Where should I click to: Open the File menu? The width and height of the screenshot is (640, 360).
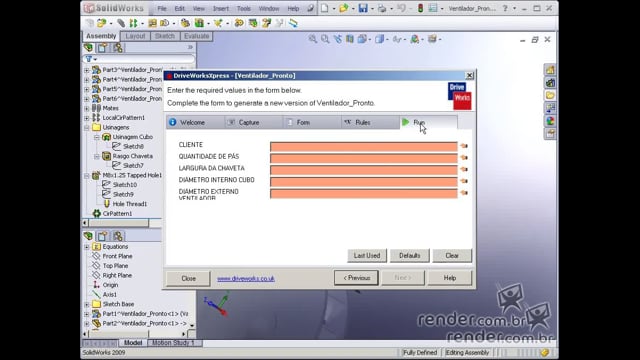tap(162, 8)
